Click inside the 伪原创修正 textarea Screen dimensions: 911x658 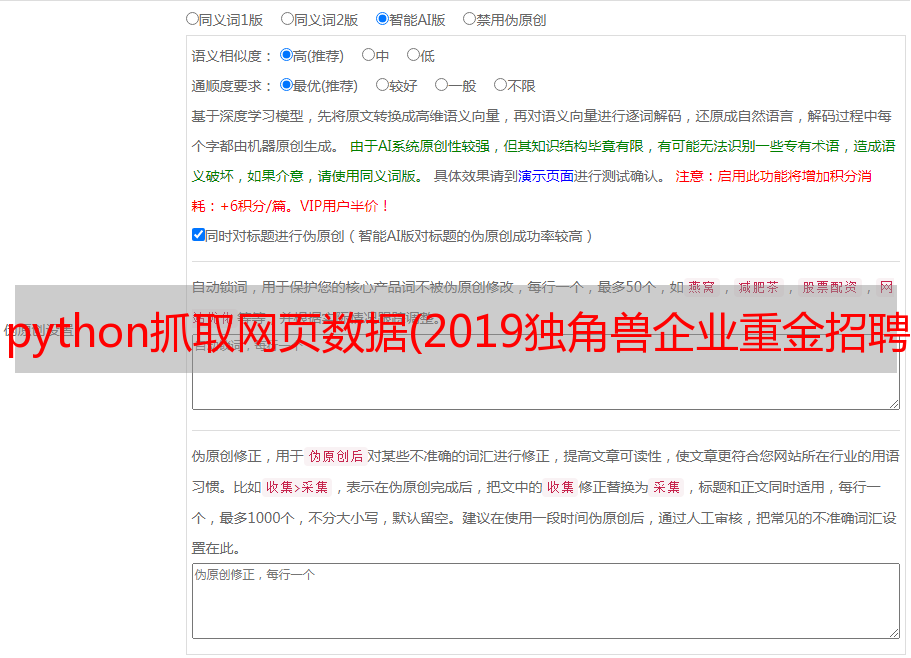point(546,601)
